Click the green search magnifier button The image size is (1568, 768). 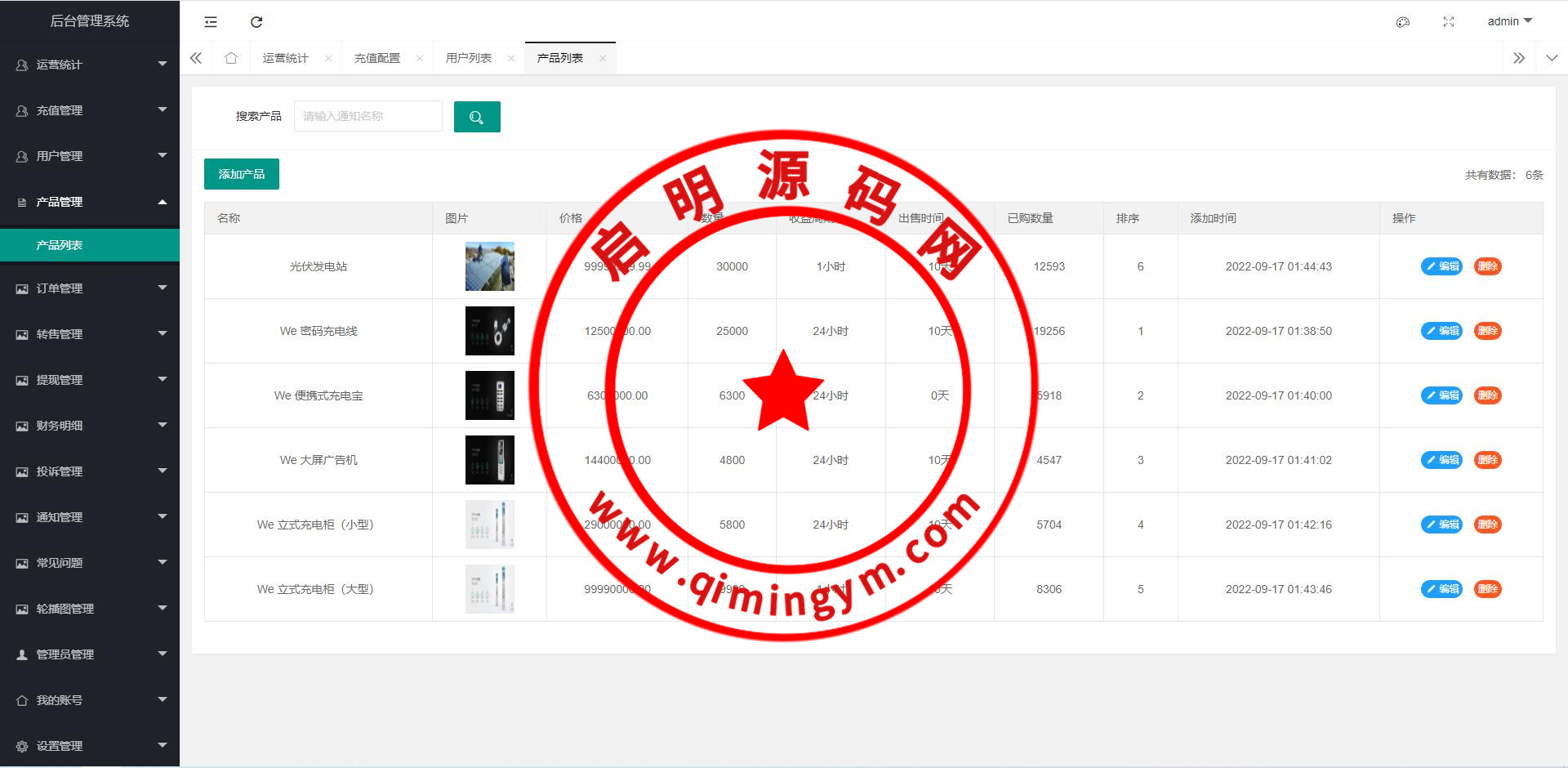pyautogui.click(x=477, y=117)
